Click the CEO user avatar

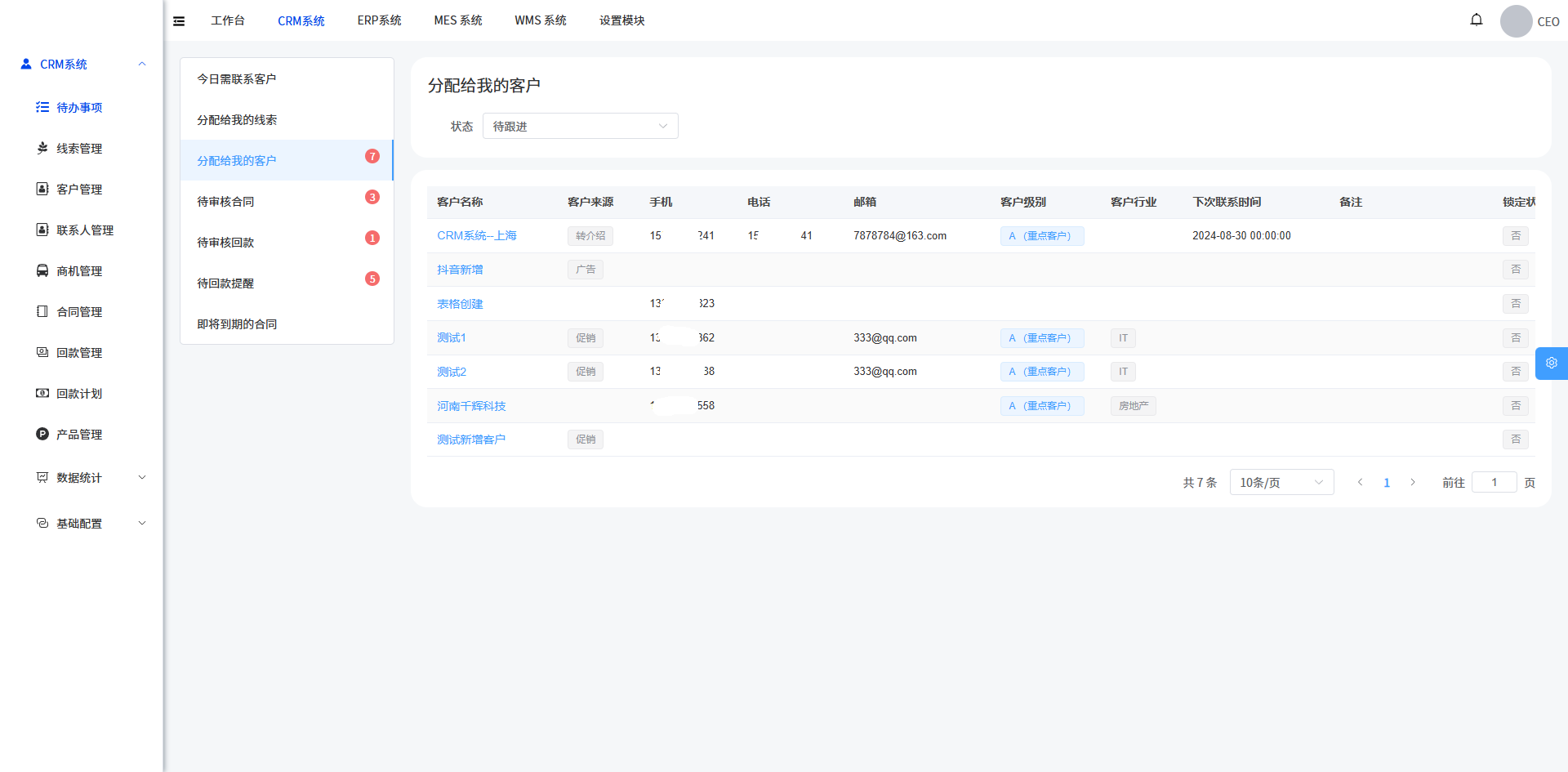[x=1516, y=21]
